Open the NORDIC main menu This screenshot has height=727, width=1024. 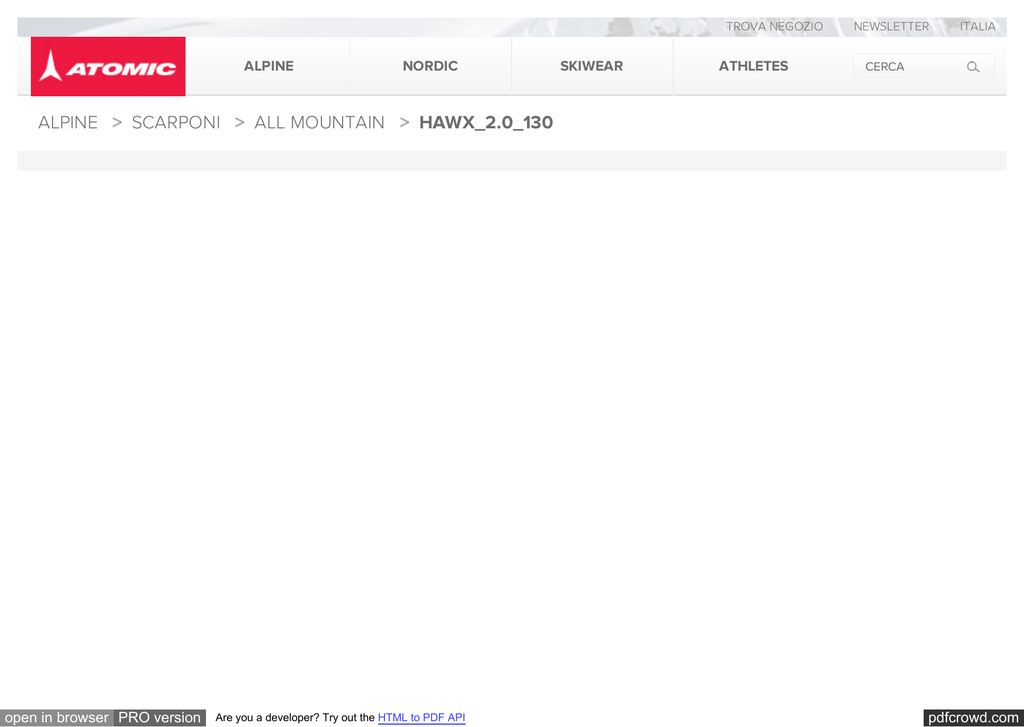[x=430, y=66]
